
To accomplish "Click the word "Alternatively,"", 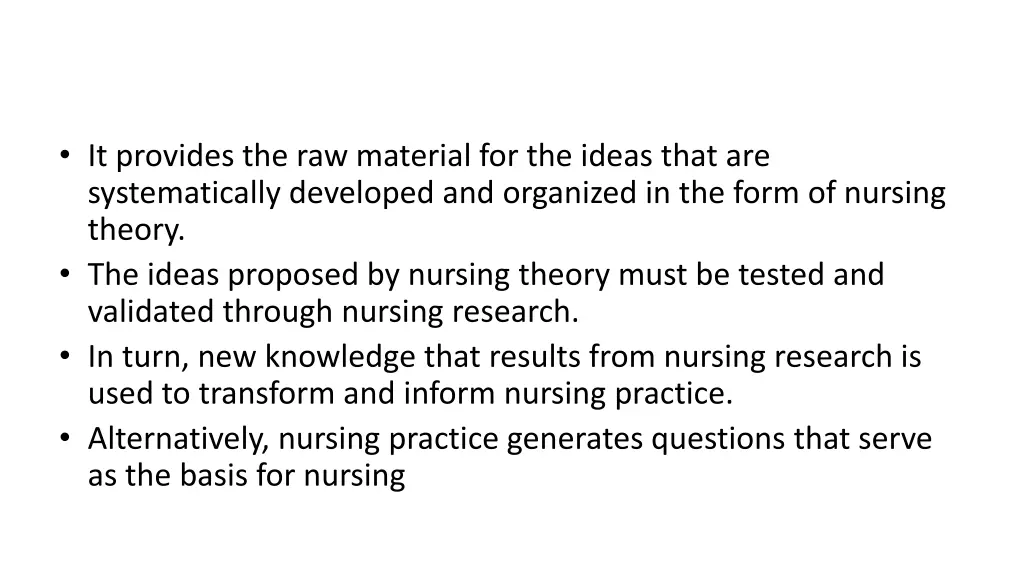I will [x=179, y=440].
